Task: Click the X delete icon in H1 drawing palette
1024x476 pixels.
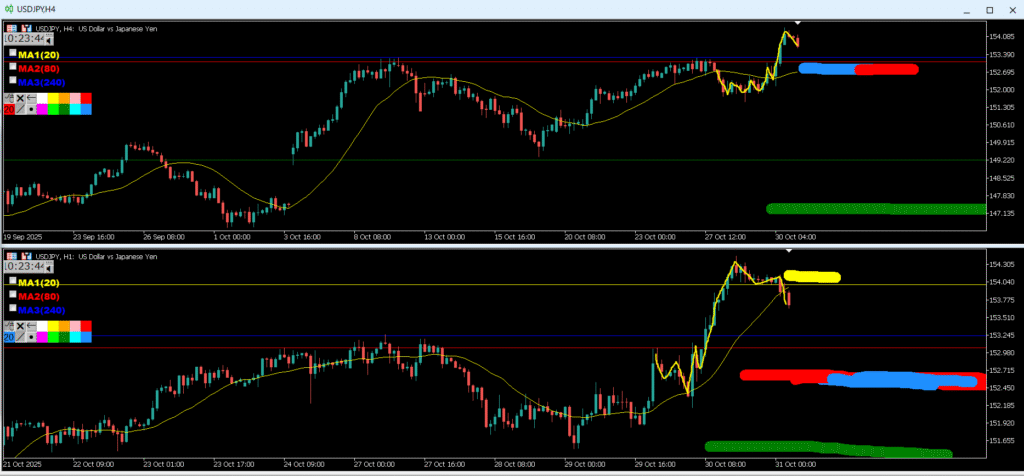Action: coord(20,327)
